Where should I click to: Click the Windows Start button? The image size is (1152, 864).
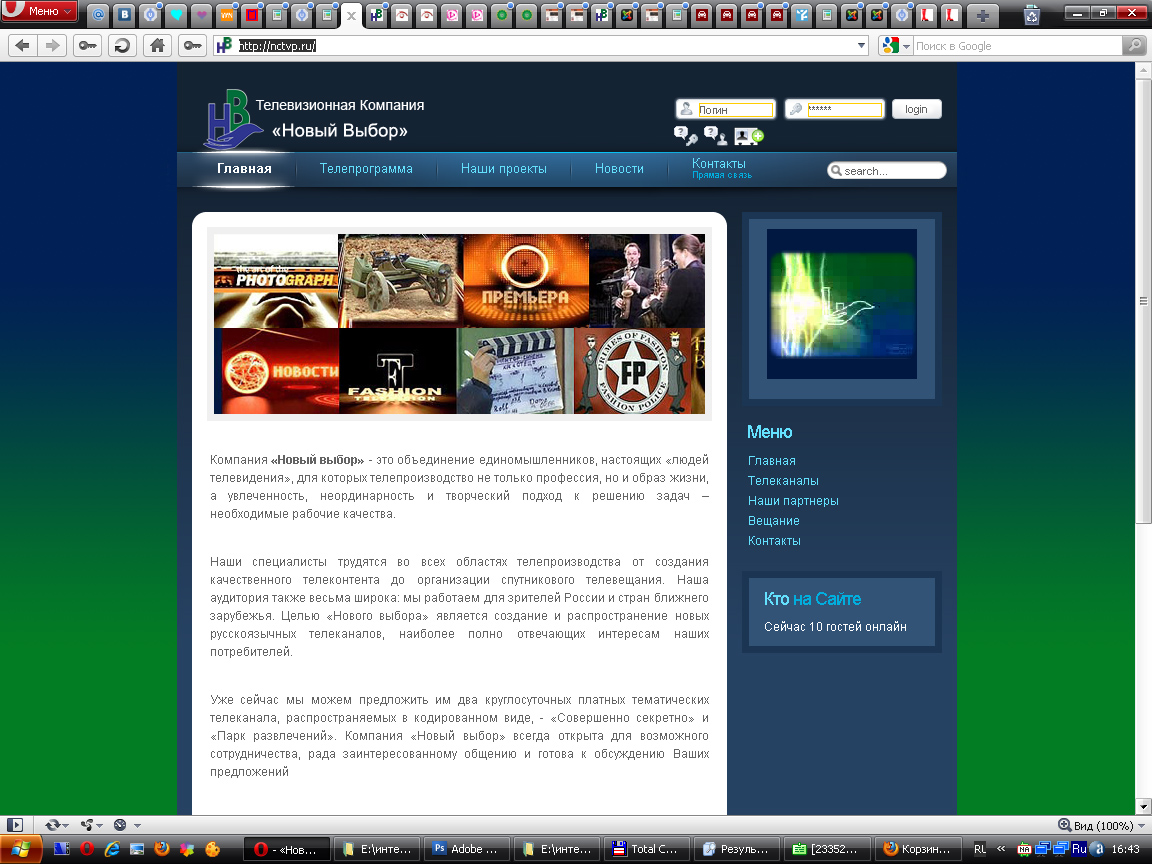click(20, 849)
